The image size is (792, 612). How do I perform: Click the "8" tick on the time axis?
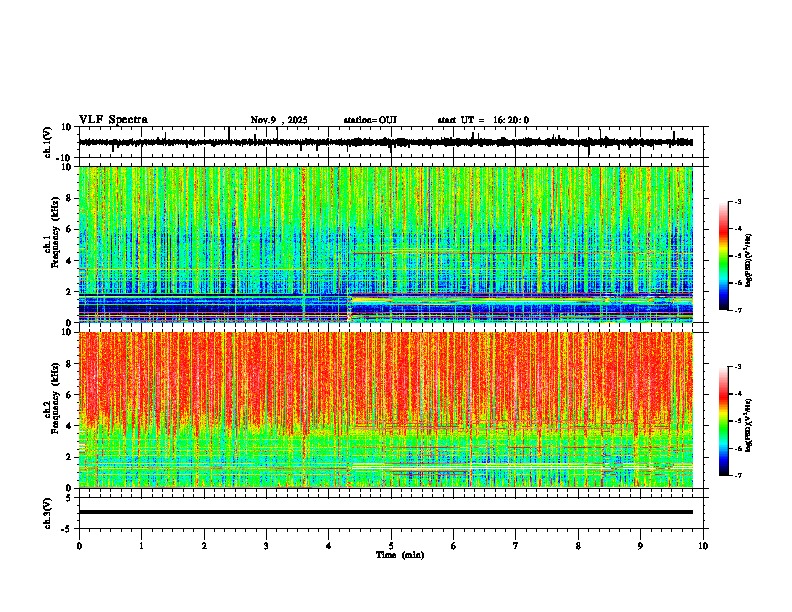[x=578, y=546]
